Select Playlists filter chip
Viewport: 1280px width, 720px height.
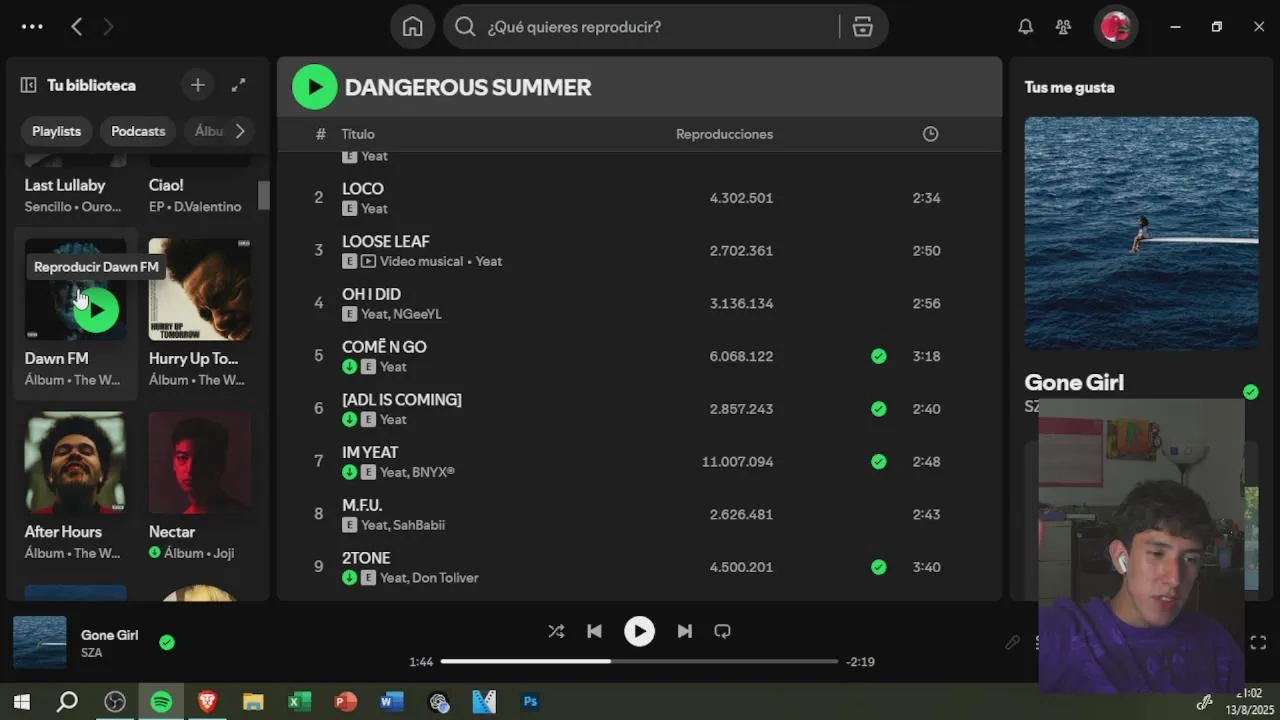56,131
